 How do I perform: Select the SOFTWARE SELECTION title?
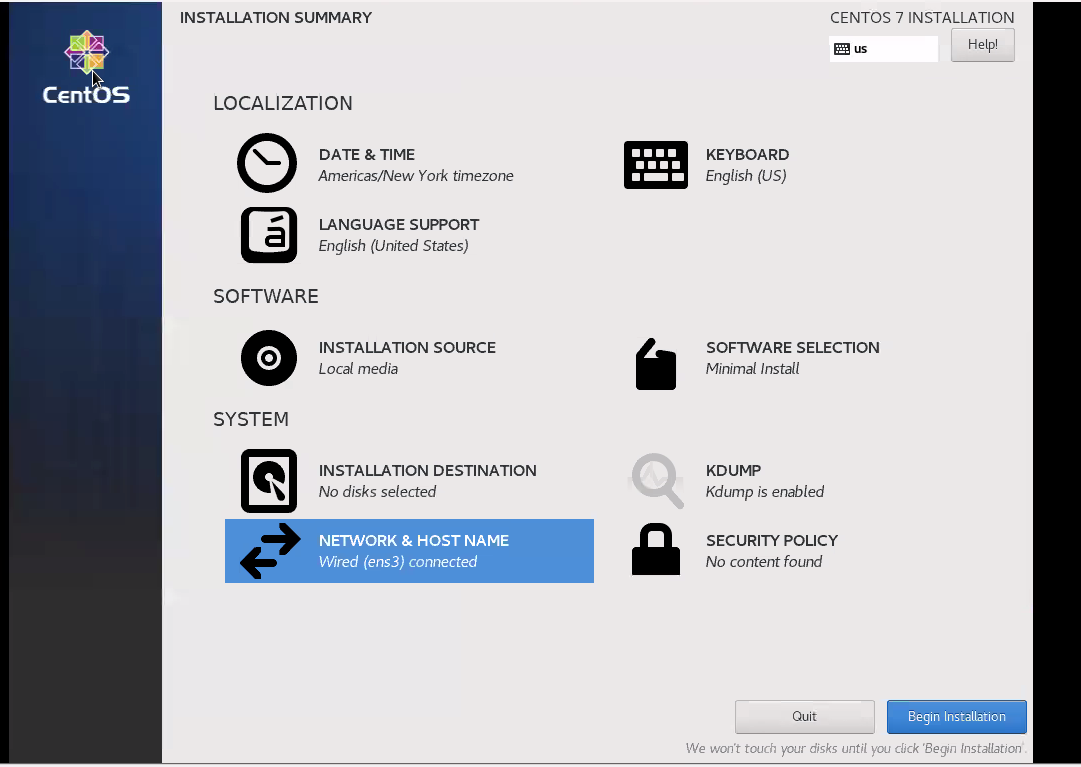click(792, 347)
